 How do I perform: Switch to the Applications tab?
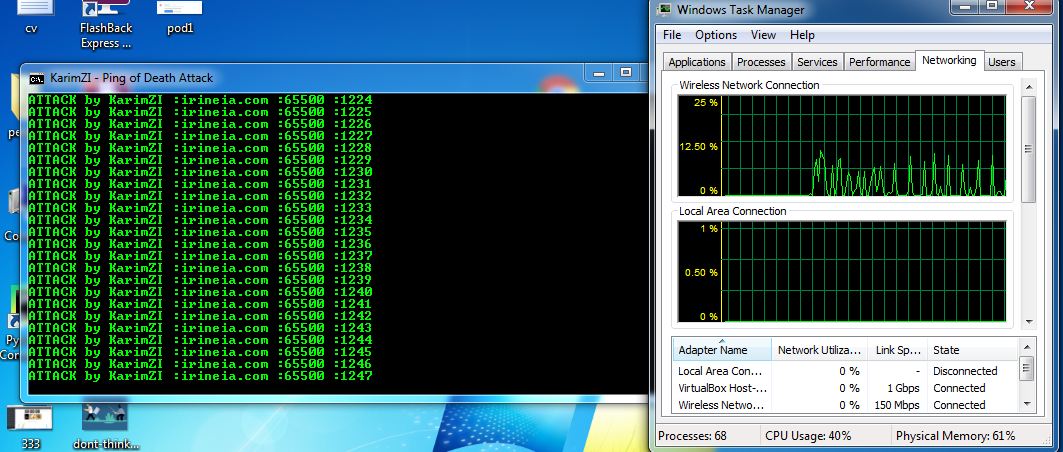[x=697, y=62]
